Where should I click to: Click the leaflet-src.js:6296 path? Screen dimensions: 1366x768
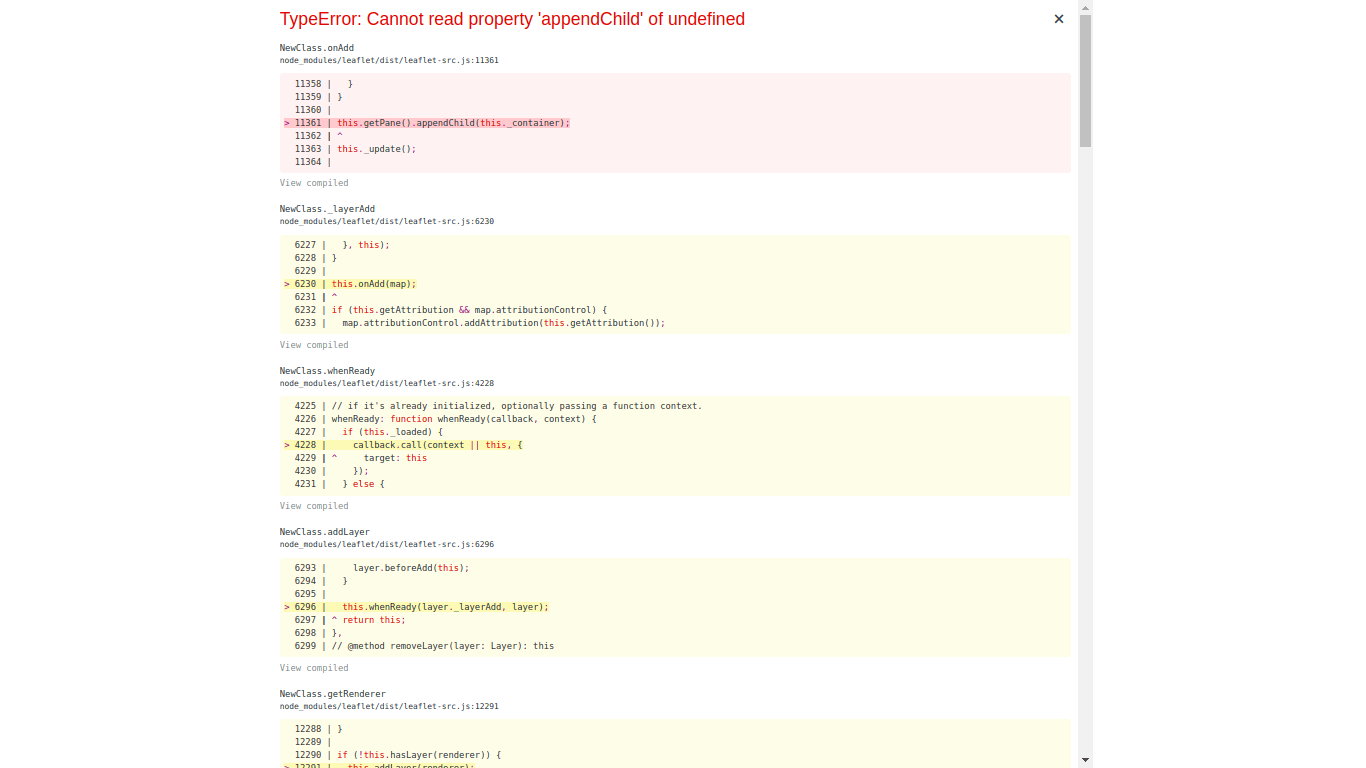pyautogui.click(x=386, y=544)
